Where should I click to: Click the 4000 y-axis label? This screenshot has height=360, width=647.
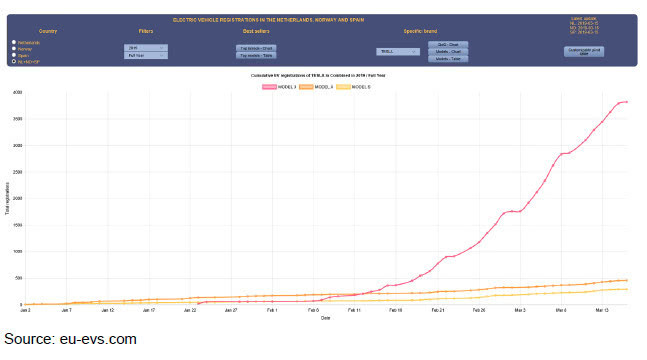pos(18,92)
